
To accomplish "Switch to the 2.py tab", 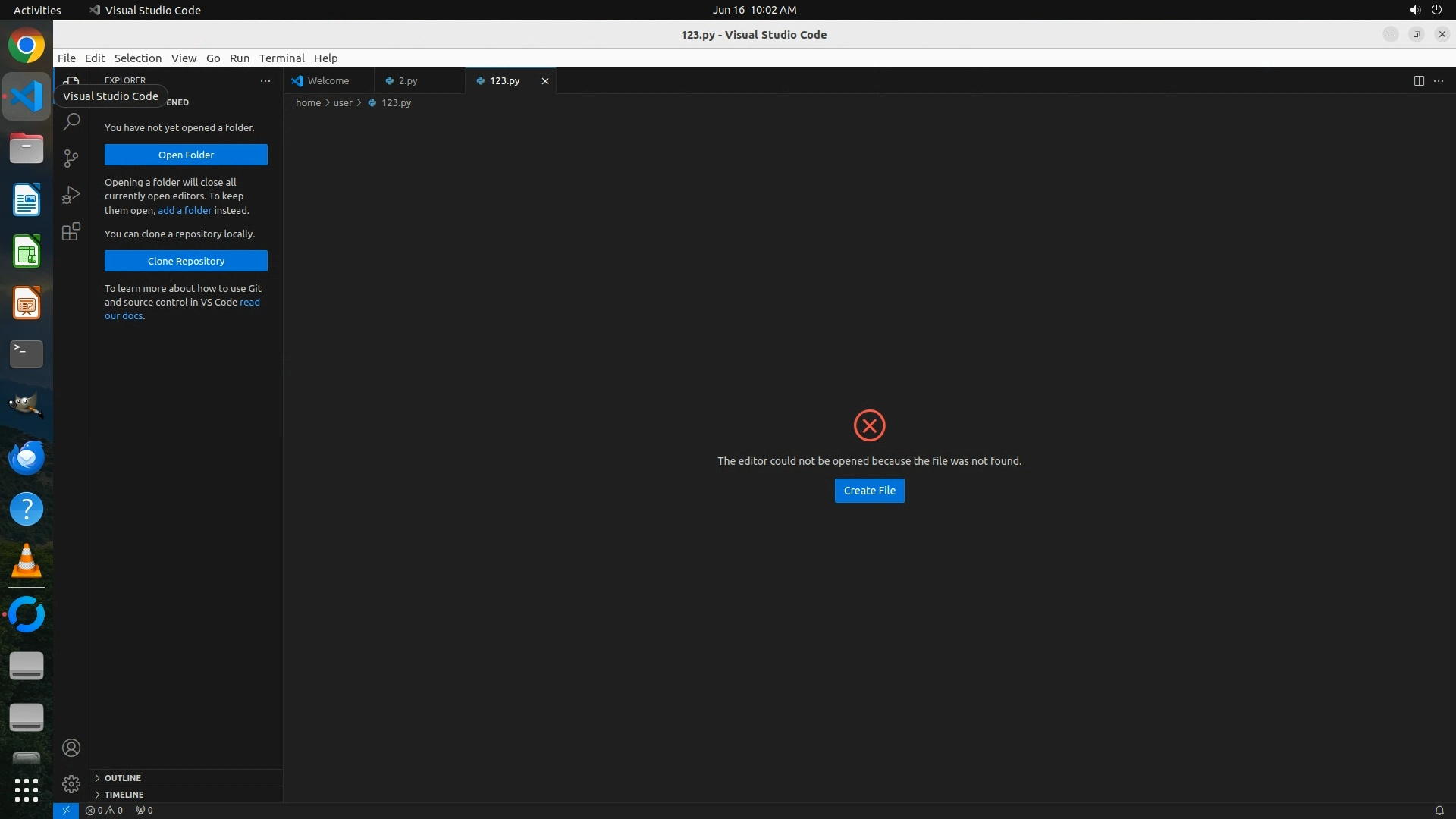I will click(x=408, y=80).
